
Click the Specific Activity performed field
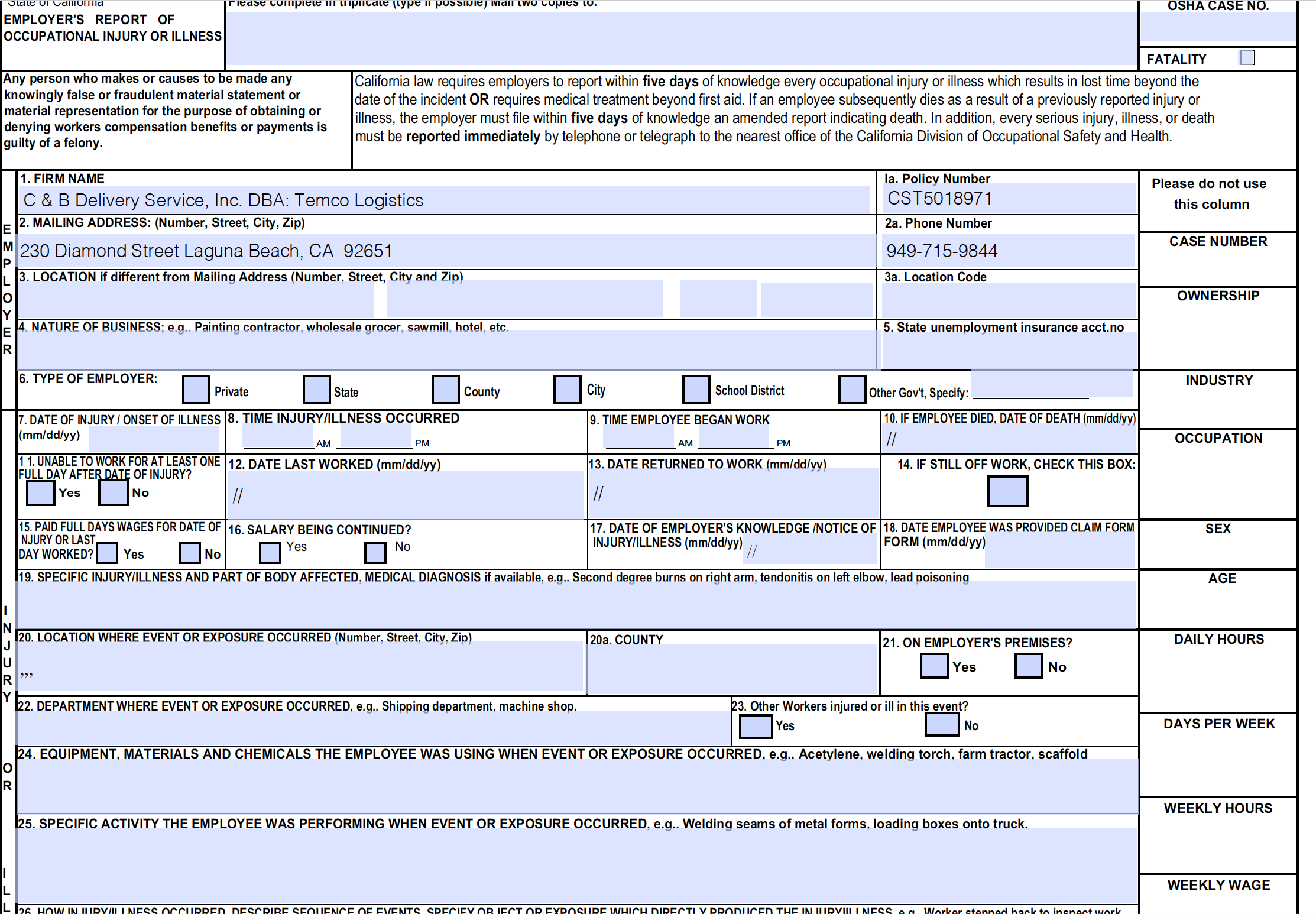tap(578, 866)
